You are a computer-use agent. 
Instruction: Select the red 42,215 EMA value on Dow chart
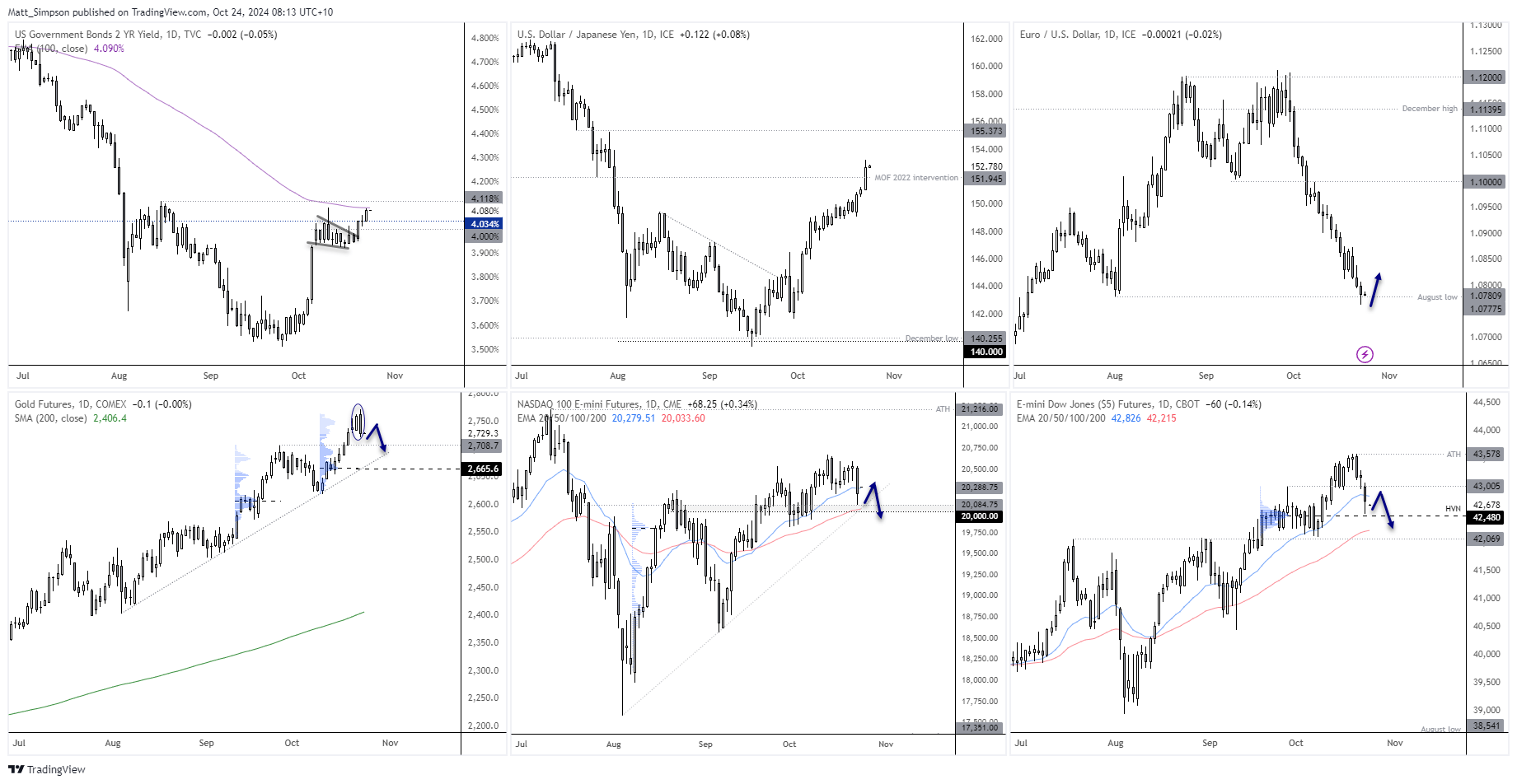[1162, 418]
